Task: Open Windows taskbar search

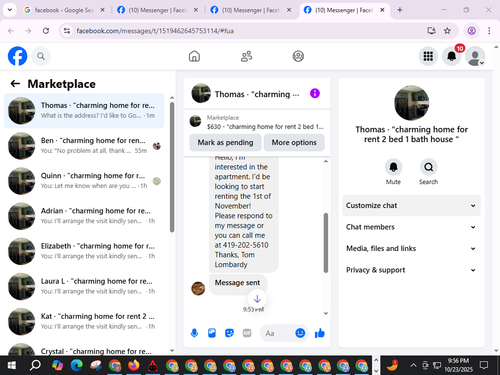Action: point(35,365)
